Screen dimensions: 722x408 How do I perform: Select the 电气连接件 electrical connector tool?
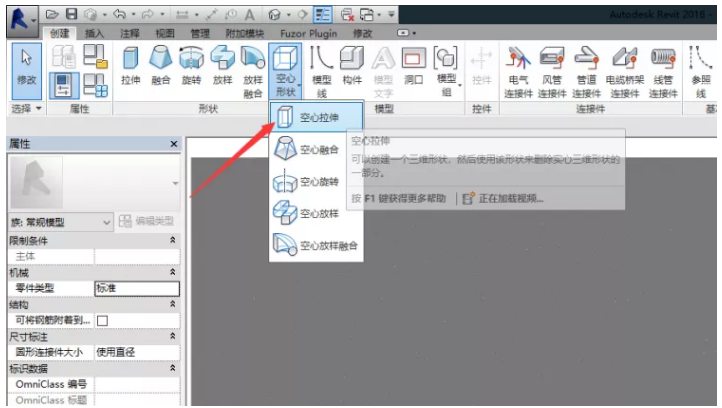tap(518, 72)
